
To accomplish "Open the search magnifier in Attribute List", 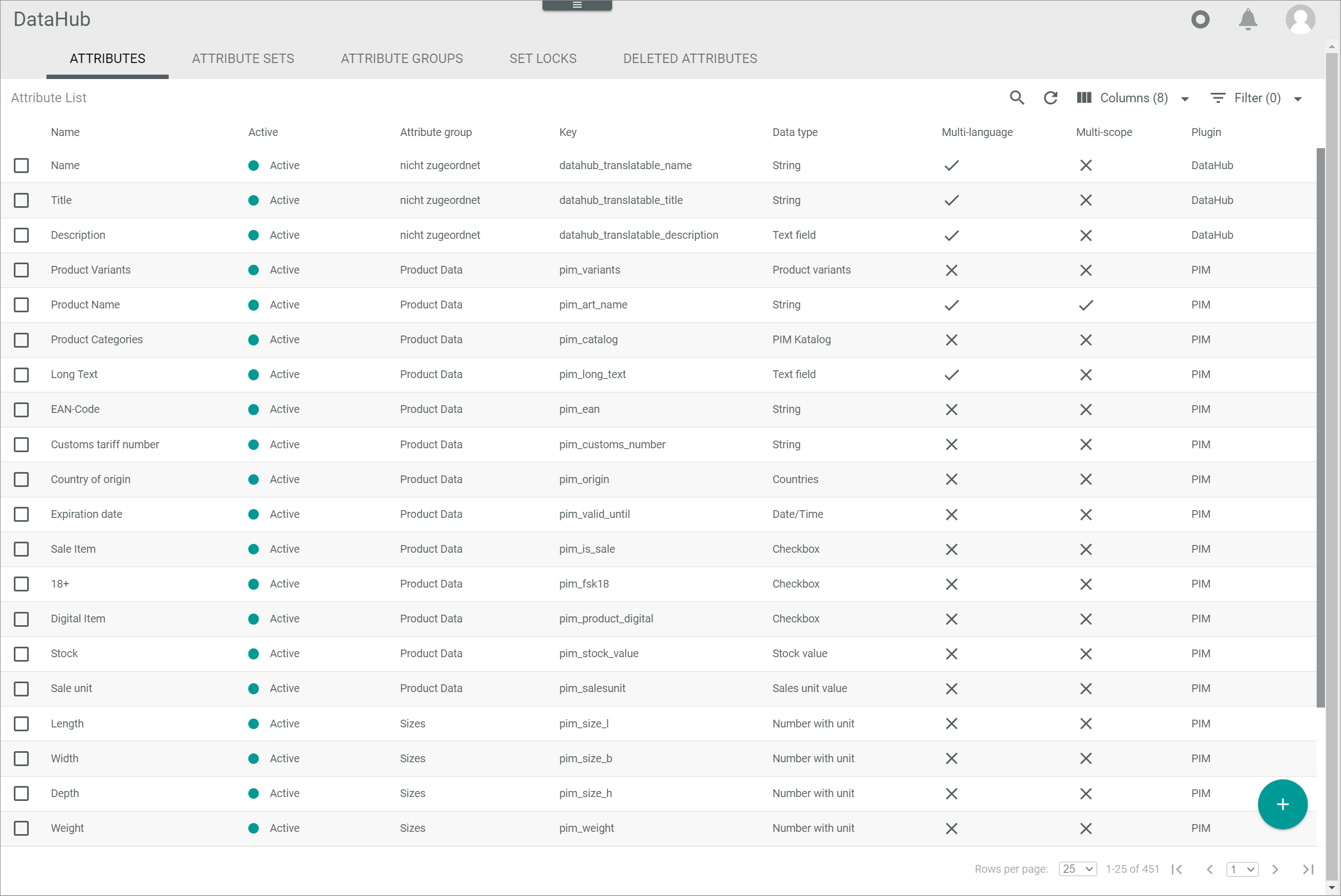I will coord(1016,98).
